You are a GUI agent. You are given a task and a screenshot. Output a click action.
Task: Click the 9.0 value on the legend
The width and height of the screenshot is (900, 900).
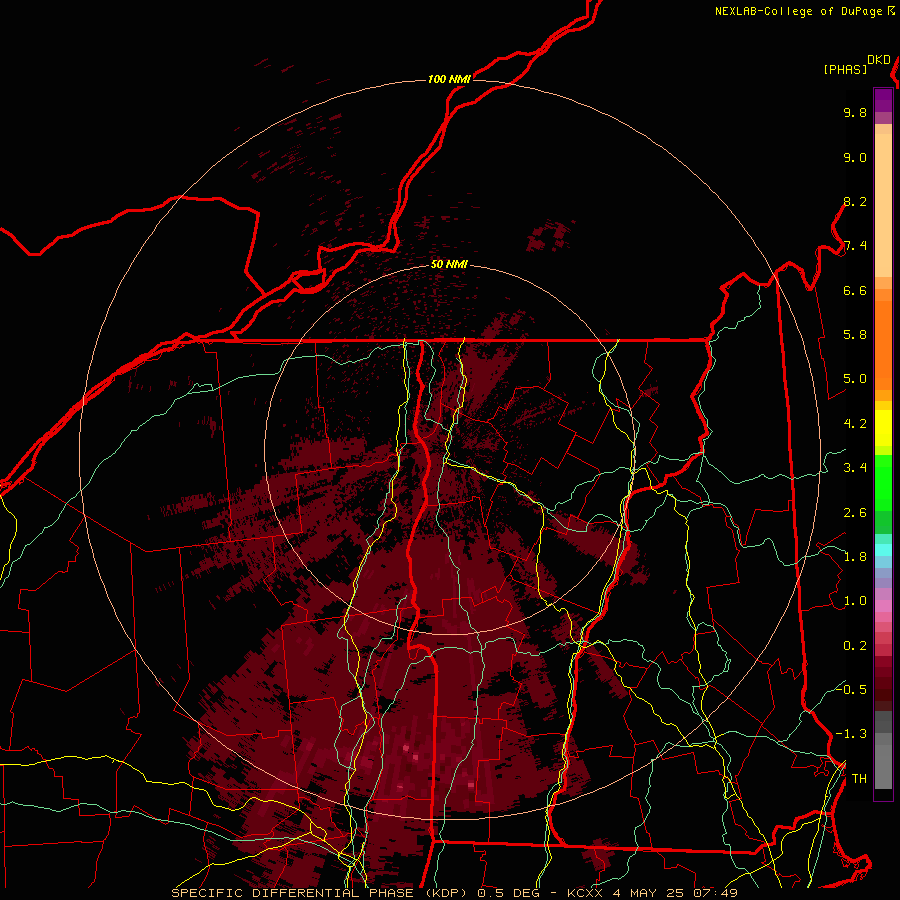[855, 157]
